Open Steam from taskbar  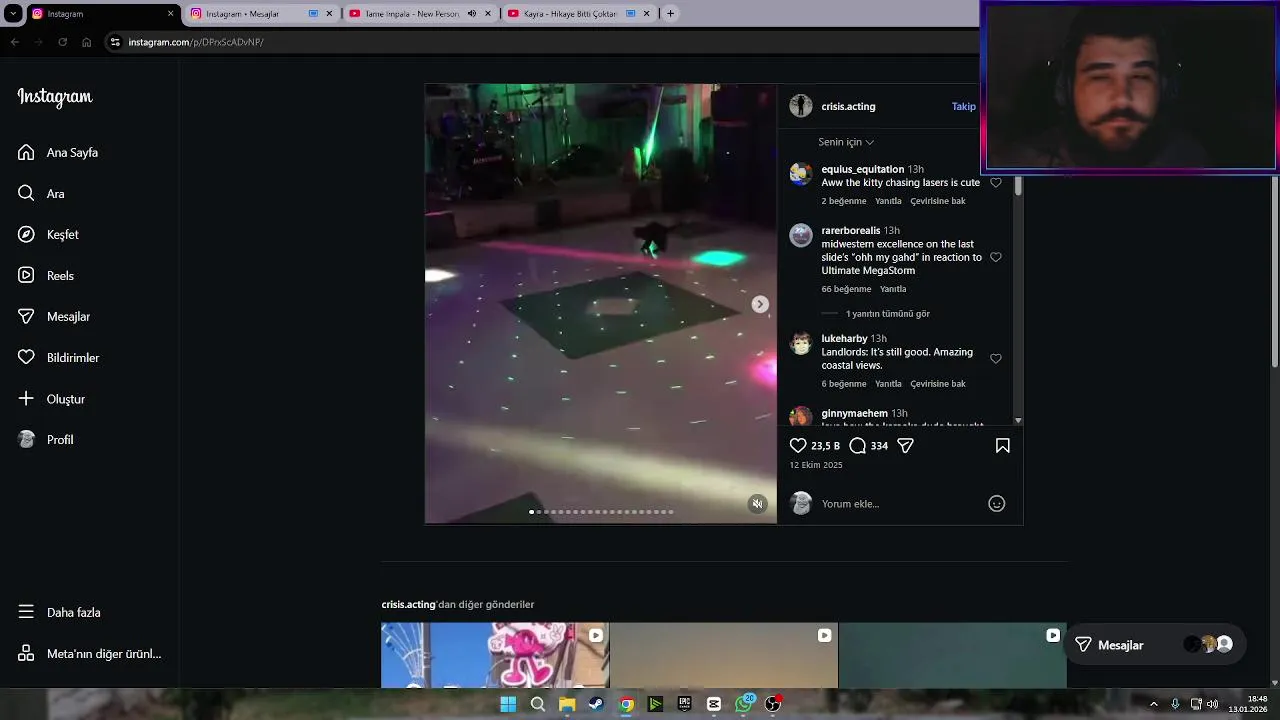pos(596,704)
